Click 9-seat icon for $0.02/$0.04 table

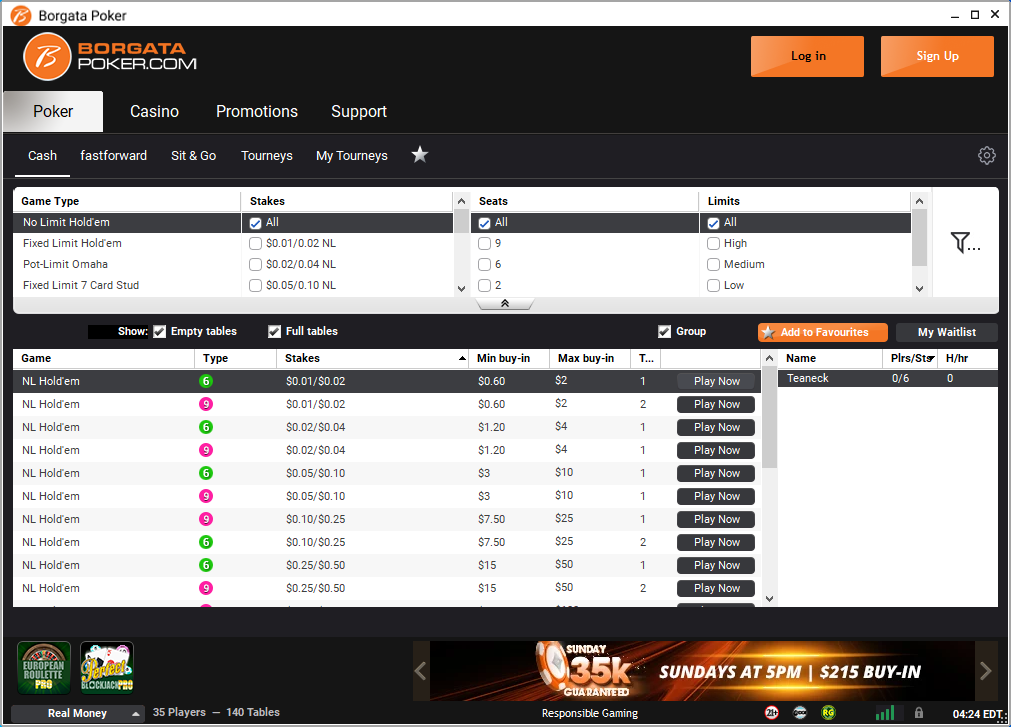click(x=206, y=450)
